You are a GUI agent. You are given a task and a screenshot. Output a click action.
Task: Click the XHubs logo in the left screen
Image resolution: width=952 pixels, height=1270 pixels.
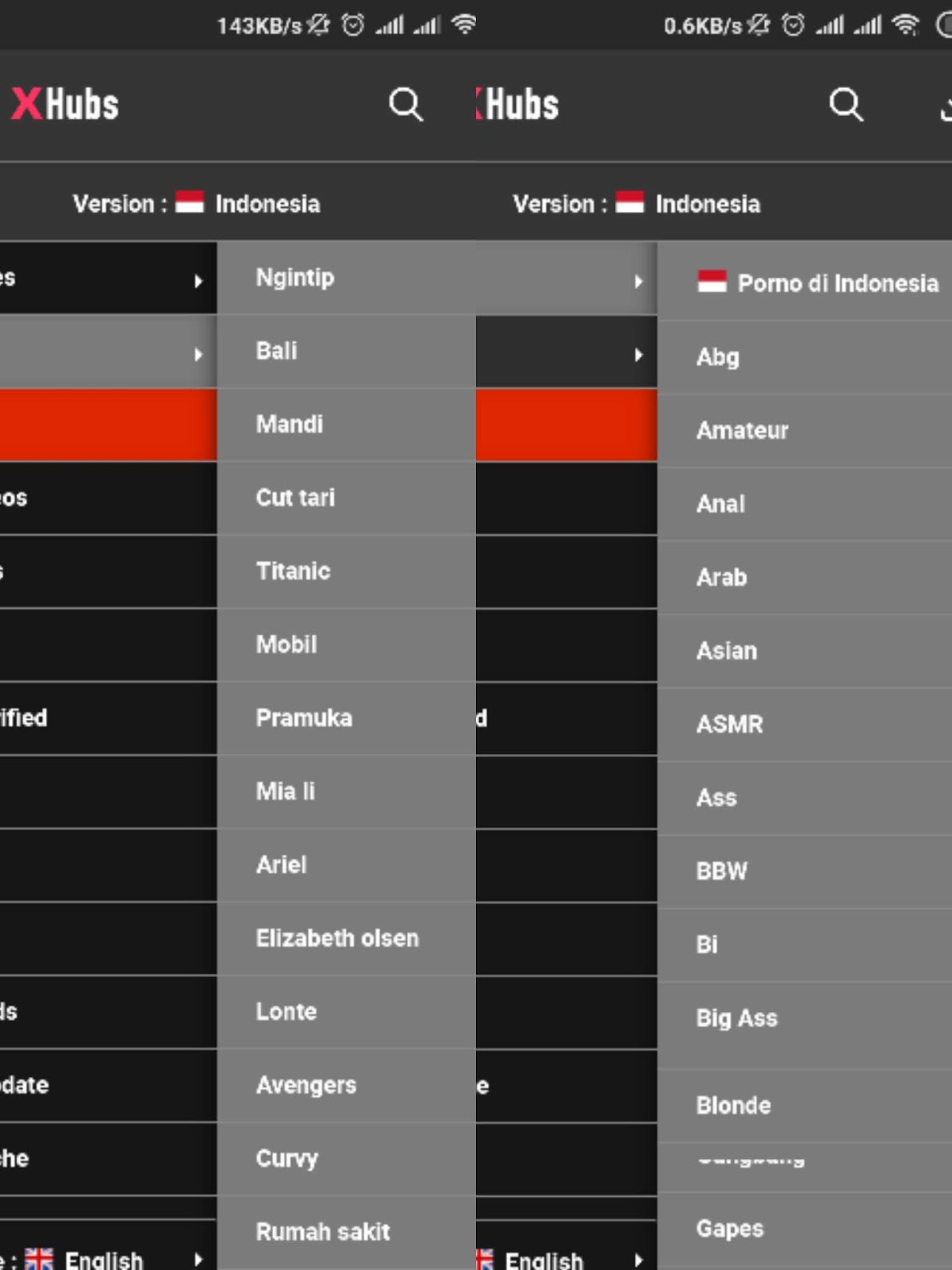pos(64,104)
